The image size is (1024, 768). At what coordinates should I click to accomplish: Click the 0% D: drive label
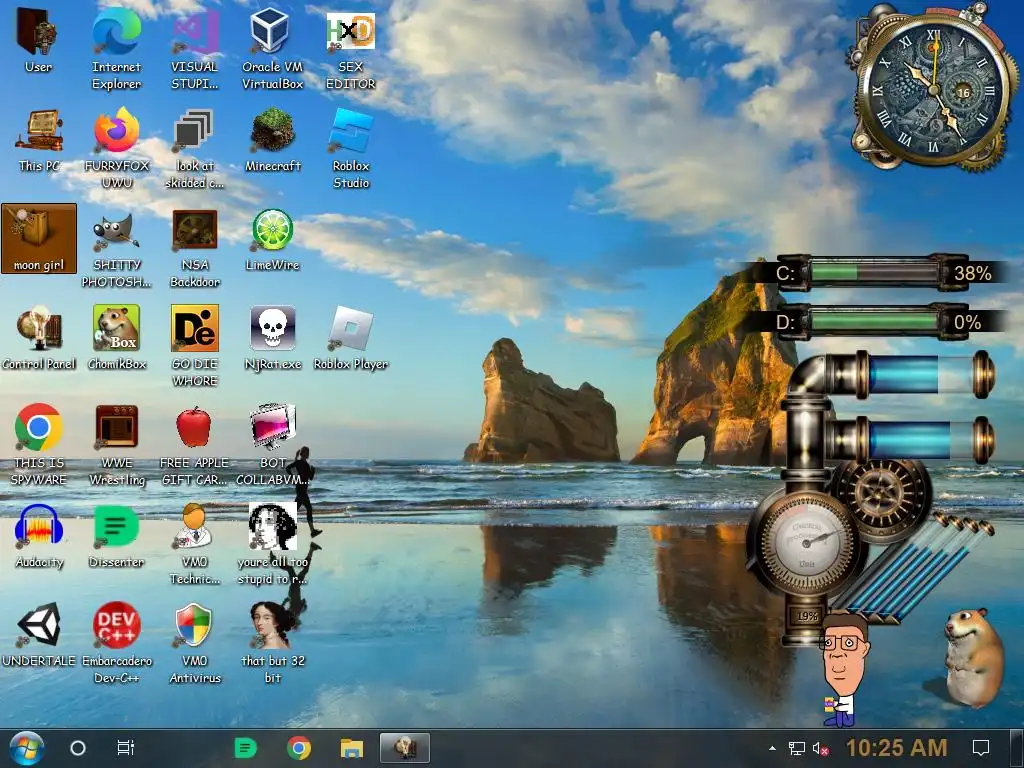click(967, 323)
